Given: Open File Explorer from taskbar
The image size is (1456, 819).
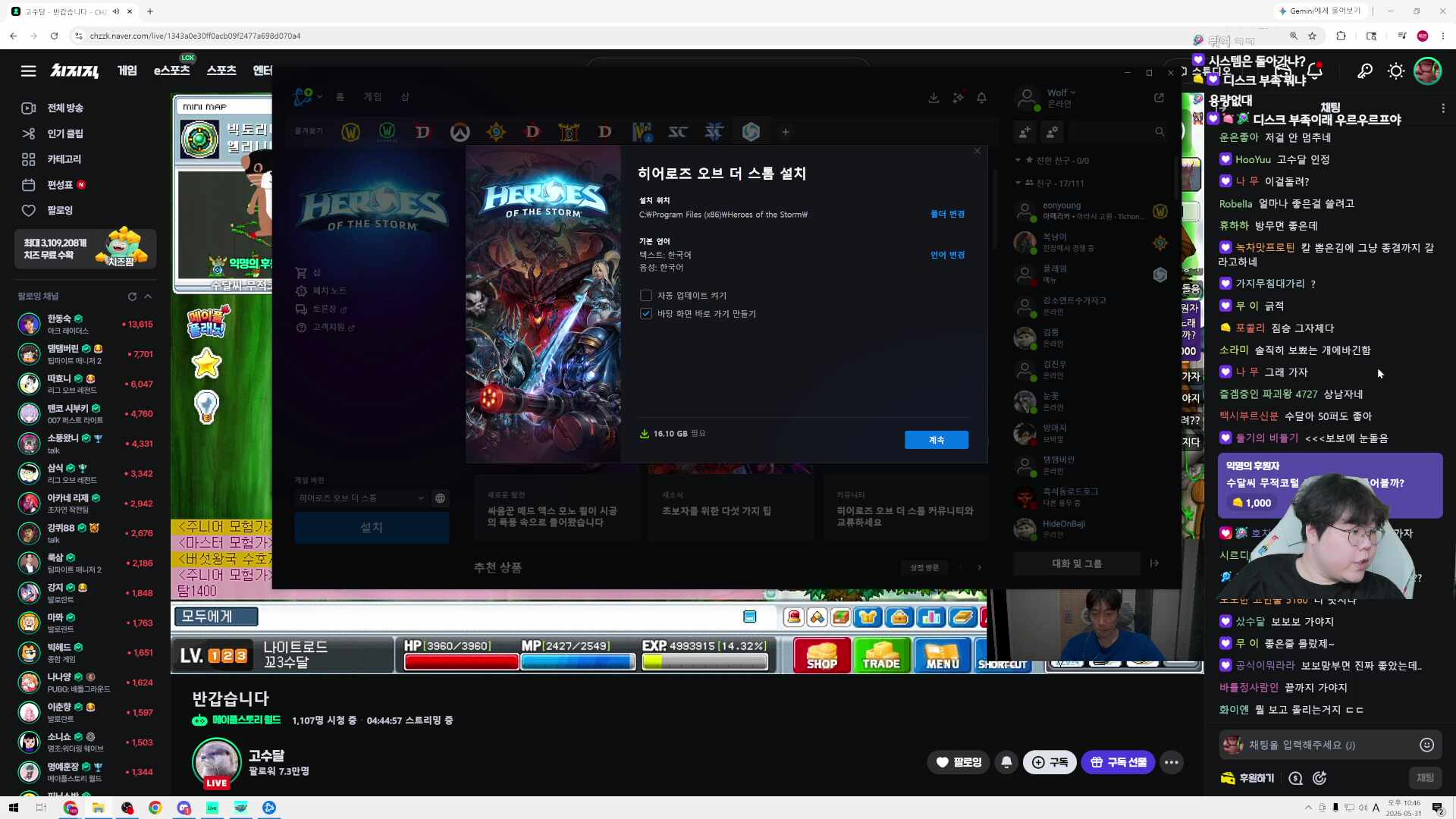Looking at the screenshot, I should coord(99,808).
